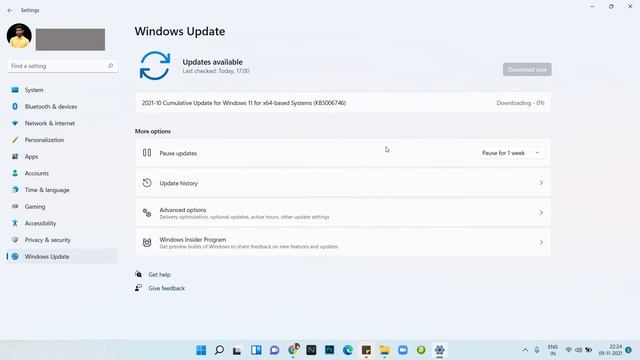Screen dimensions: 640x360
Task: Open Chat from the taskbar
Action: [274, 350]
